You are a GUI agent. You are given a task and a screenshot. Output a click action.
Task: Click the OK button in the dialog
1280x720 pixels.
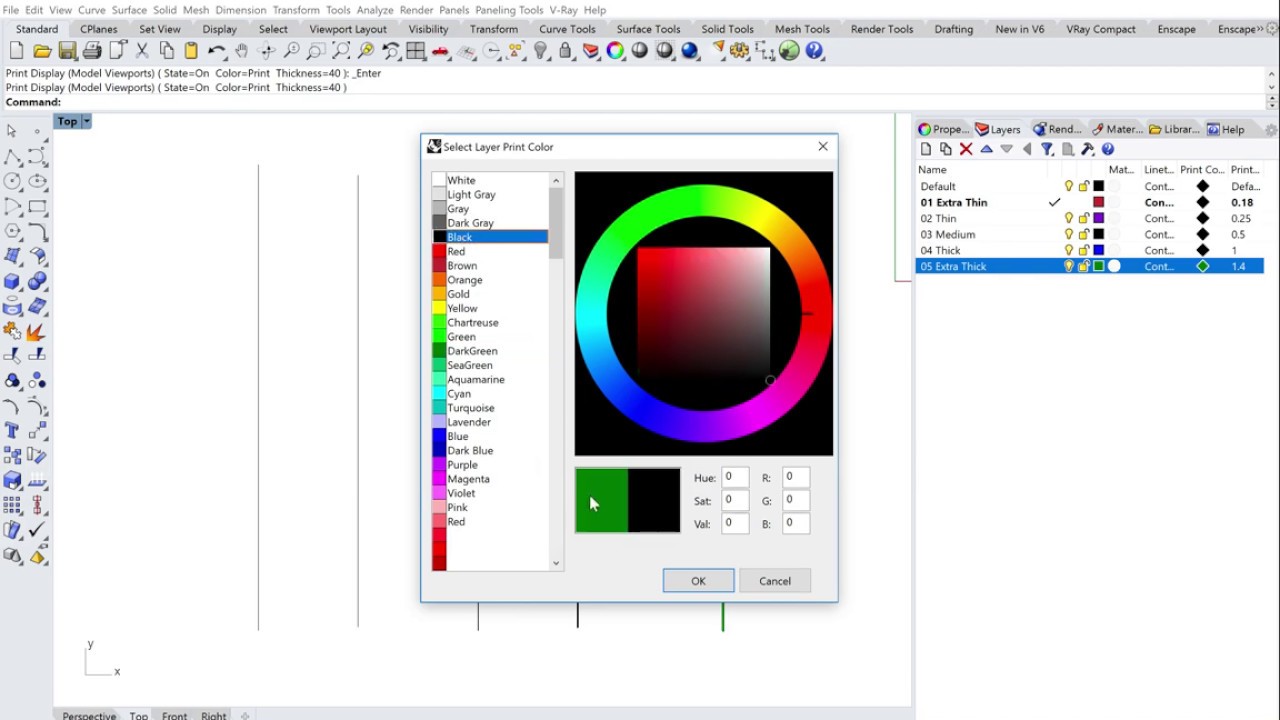(698, 581)
